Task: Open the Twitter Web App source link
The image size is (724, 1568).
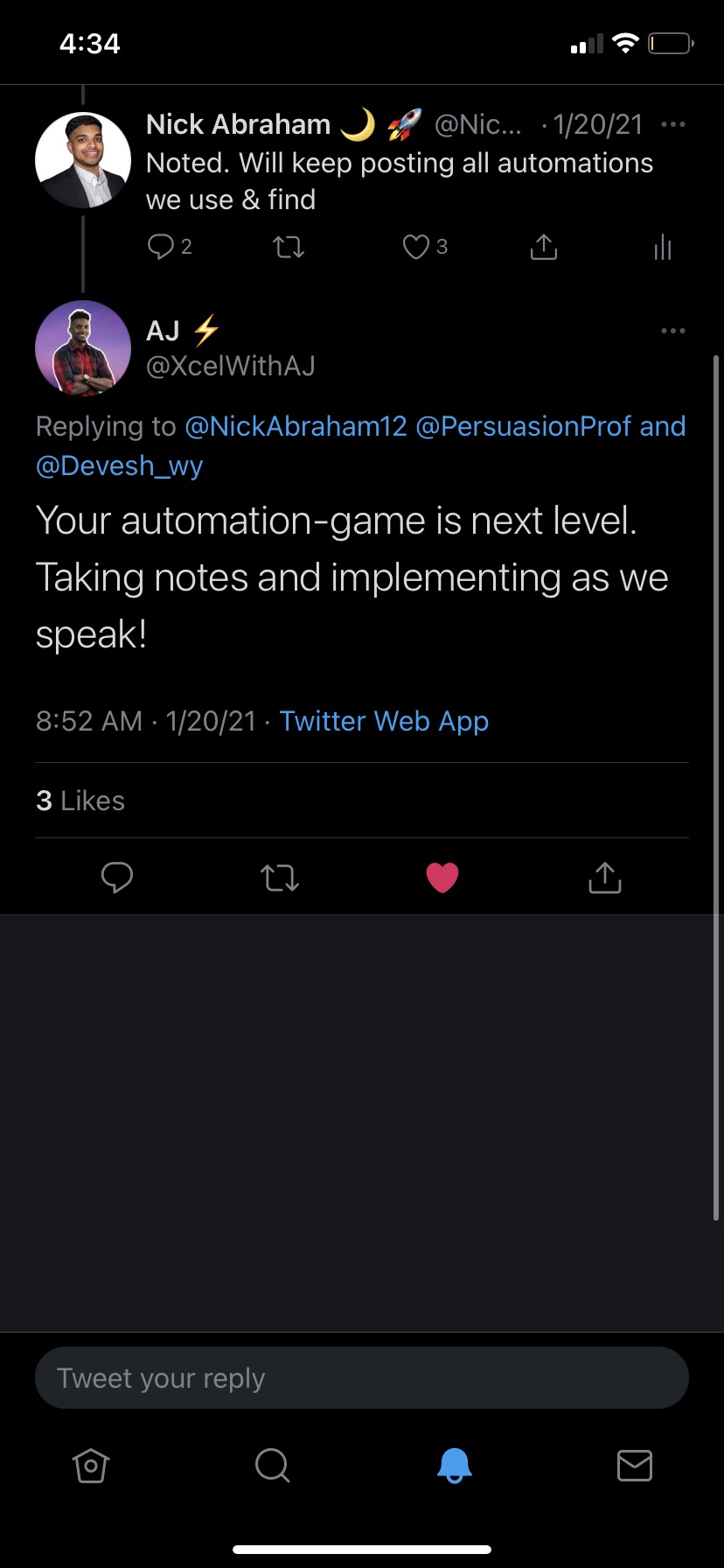Action: pyautogui.click(x=384, y=721)
